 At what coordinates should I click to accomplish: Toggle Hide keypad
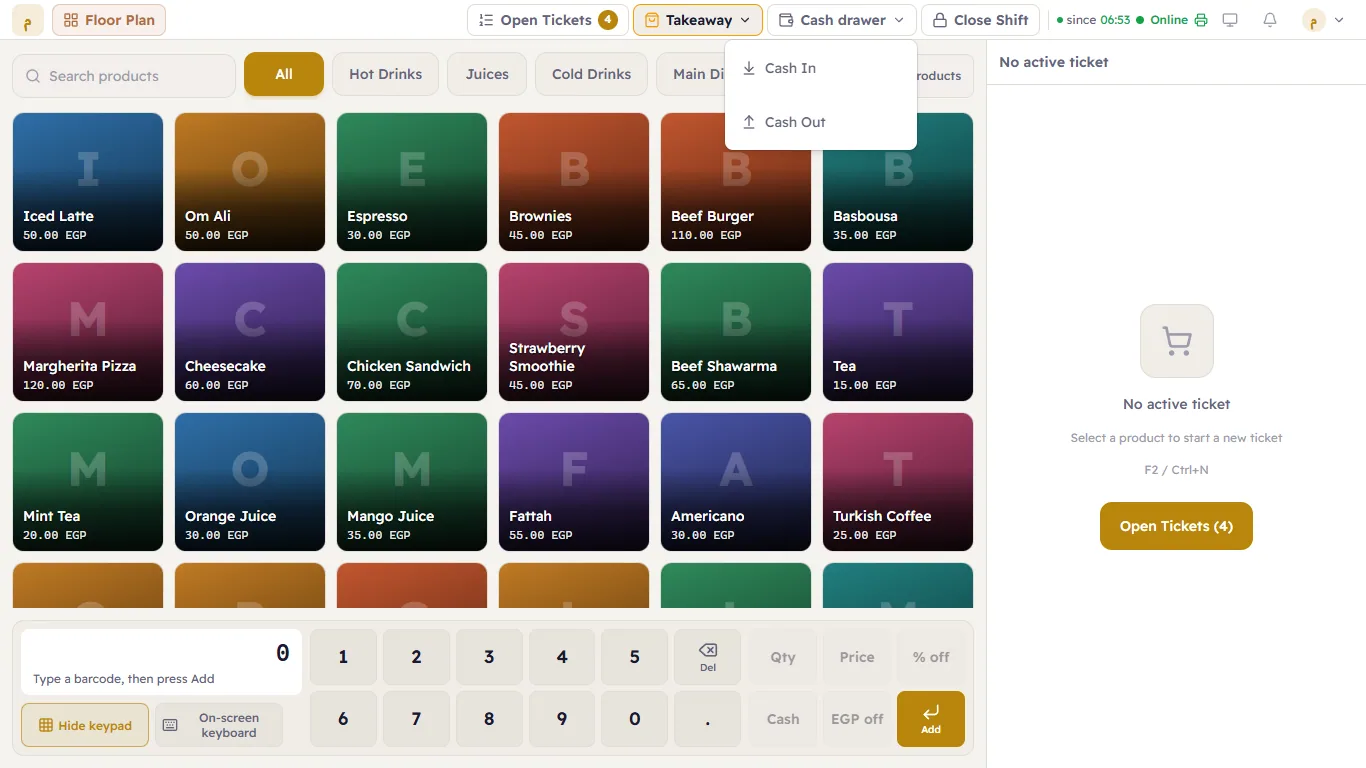[85, 725]
